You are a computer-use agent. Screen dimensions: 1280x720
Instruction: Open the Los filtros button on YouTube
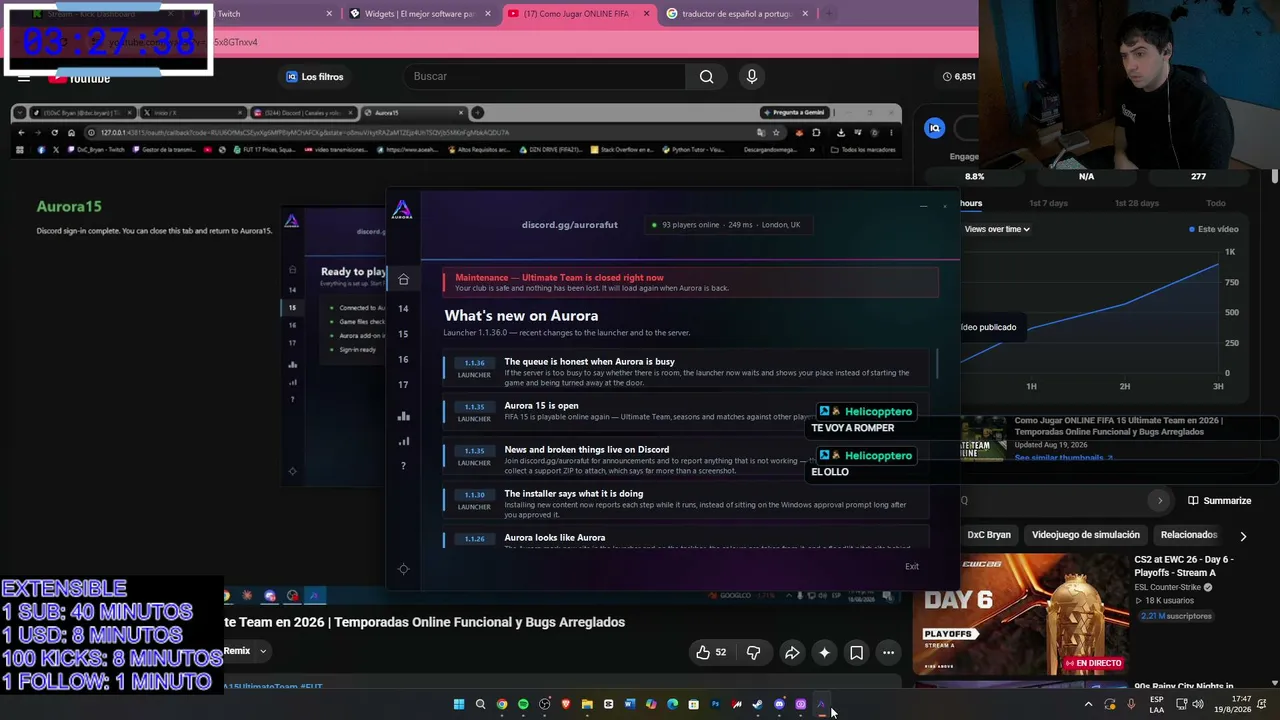[315, 77]
